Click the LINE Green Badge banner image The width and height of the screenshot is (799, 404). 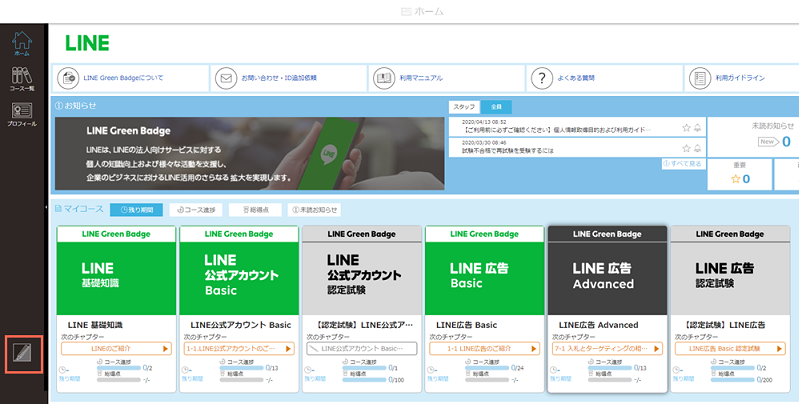click(250, 153)
